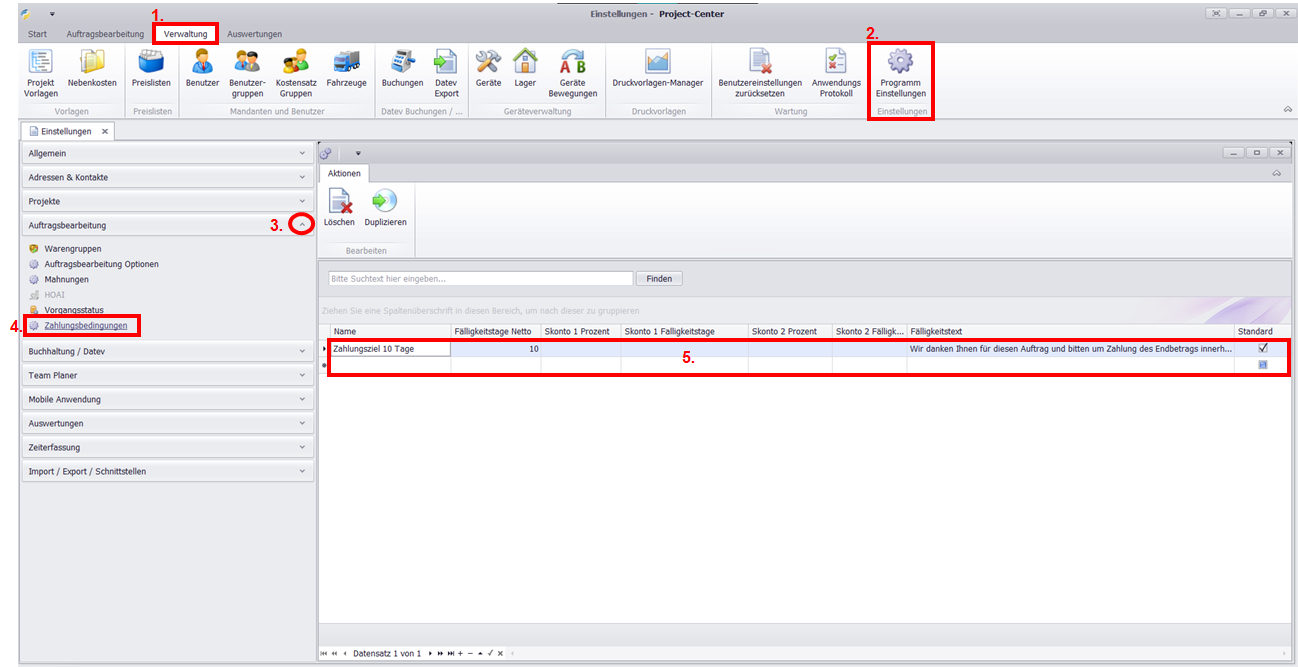Expand the Allgemein settings section

click(302, 154)
